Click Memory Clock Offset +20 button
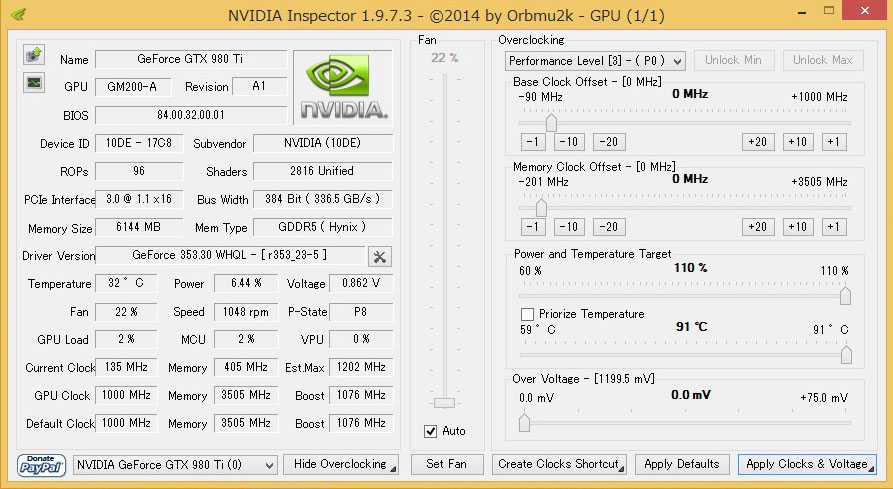893x489 pixels. click(758, 227)
